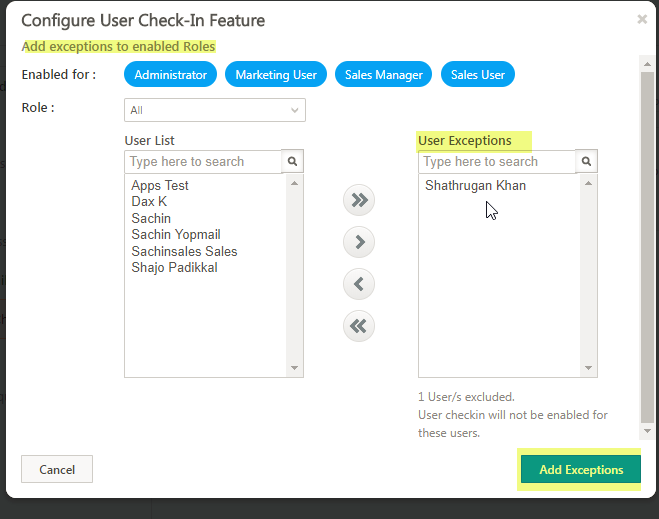Click the move selected user right arrow
The image size is (659, 519).
pyautogui.click(x=358, y=242)
